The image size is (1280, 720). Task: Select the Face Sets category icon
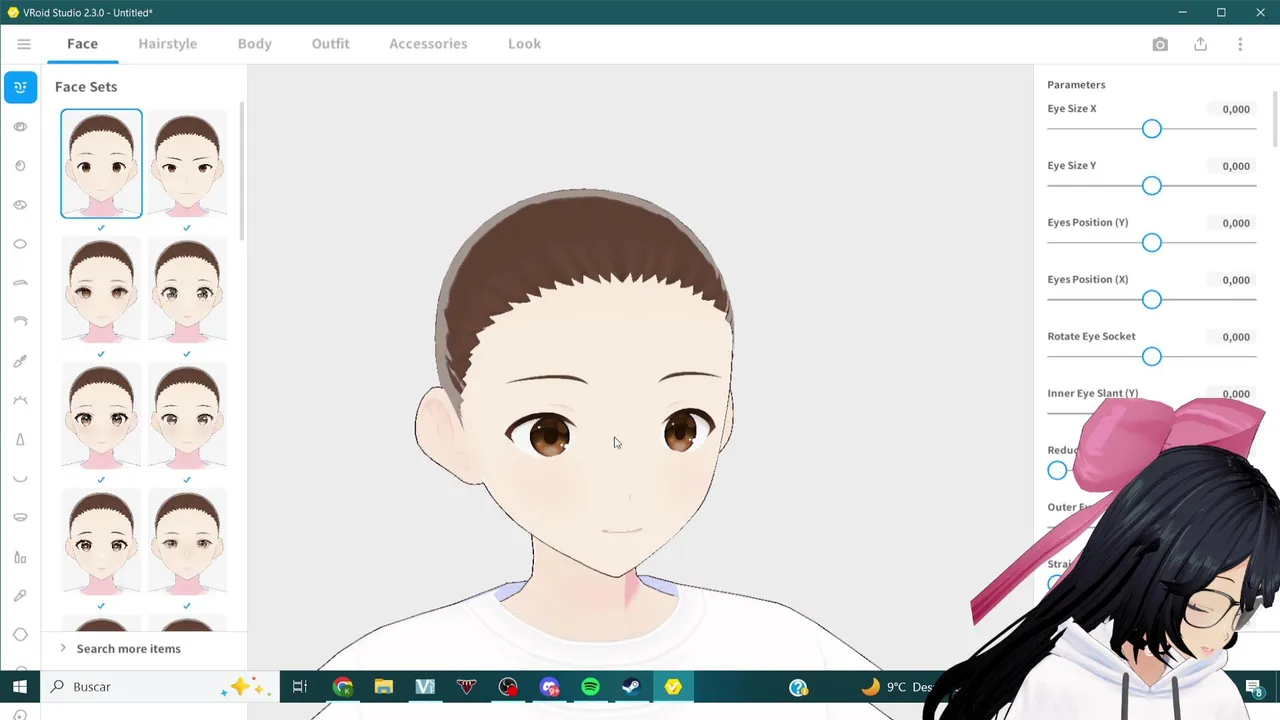pos(20,87)
